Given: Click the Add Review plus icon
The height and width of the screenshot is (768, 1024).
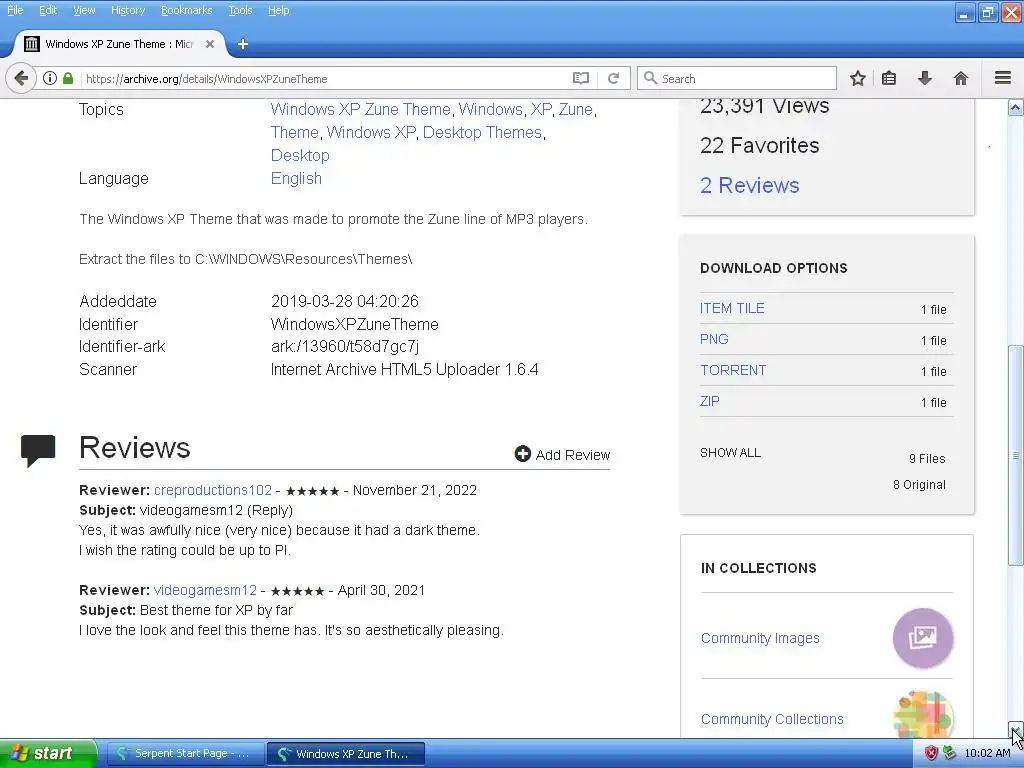Looking at the screenshot, I should point(522,454).
